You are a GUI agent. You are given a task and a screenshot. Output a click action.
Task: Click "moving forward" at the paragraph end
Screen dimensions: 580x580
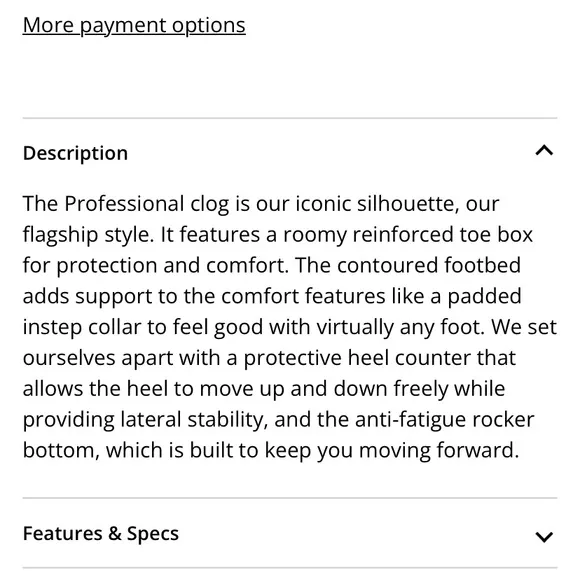pyautogui.click(x=439, y=451)
